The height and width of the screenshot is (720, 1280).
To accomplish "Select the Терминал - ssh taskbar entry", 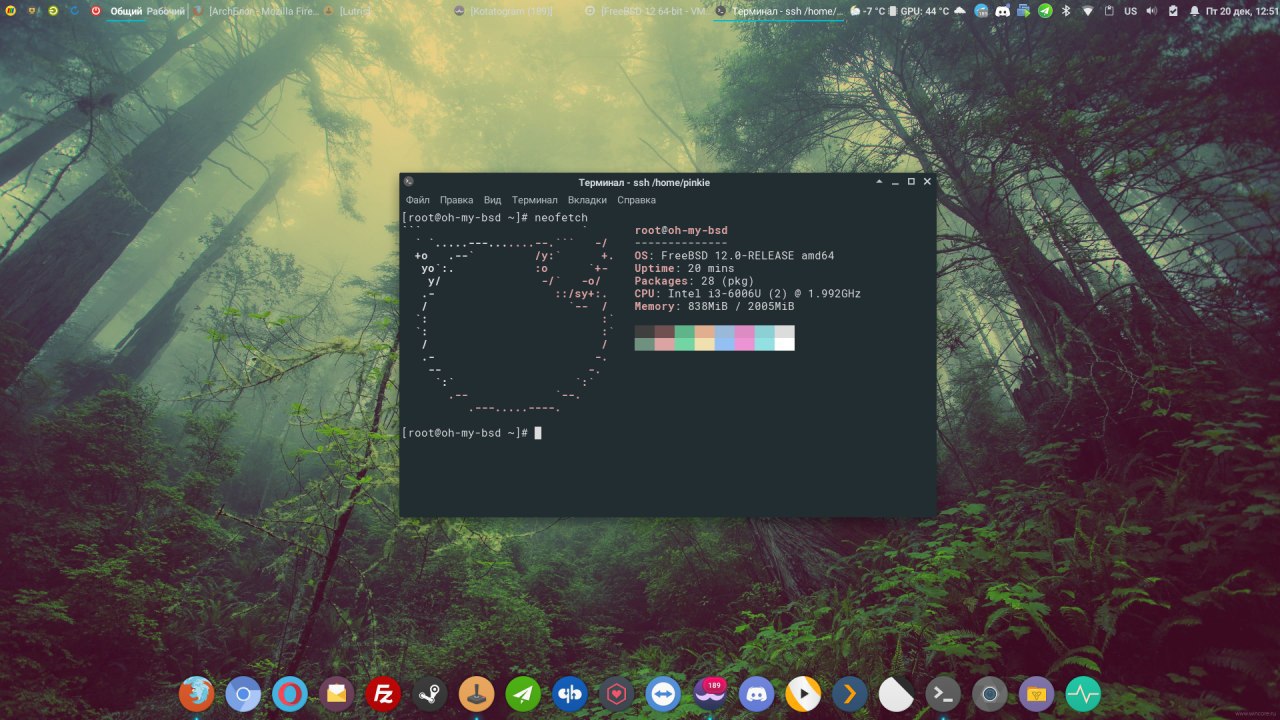I will (780, 11).
